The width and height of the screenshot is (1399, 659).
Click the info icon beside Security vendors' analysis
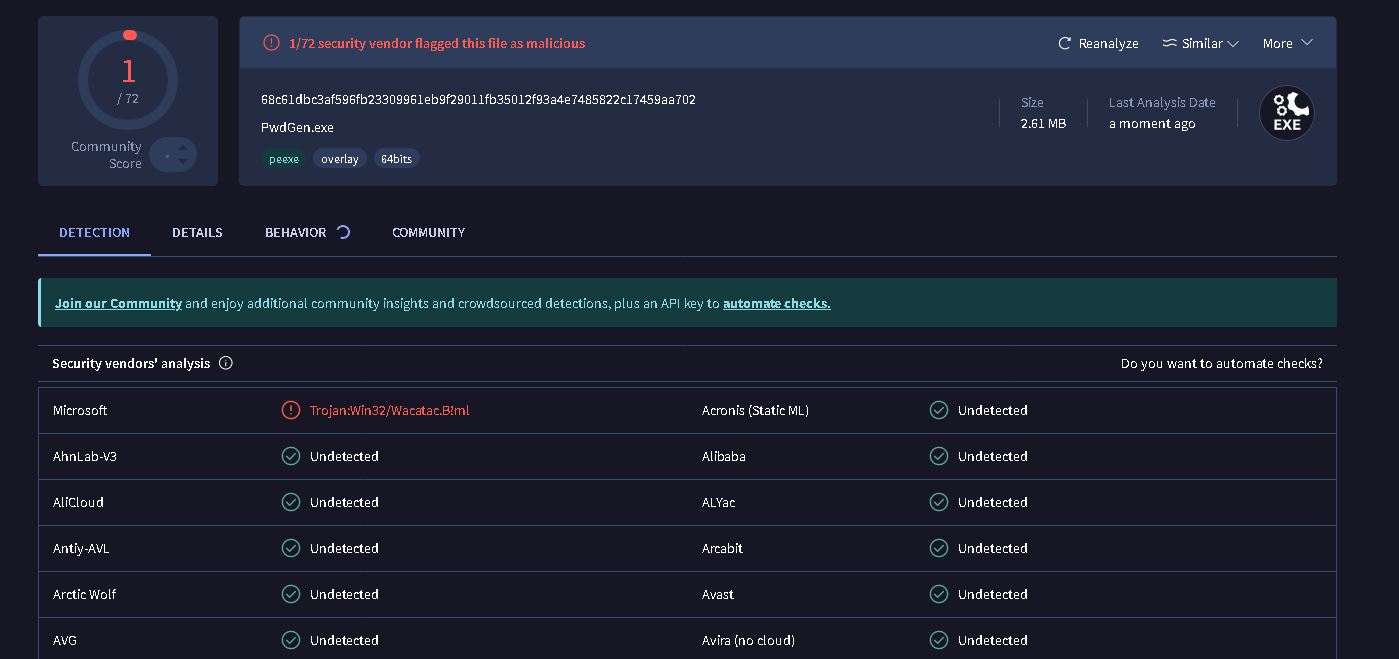coord(226,363)
